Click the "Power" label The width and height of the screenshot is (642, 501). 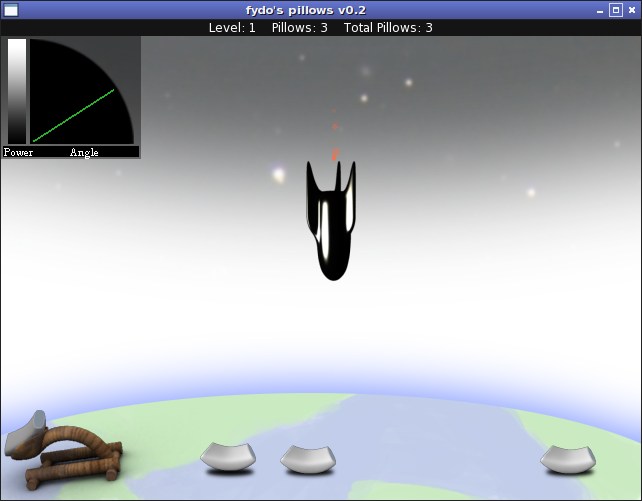18,152
